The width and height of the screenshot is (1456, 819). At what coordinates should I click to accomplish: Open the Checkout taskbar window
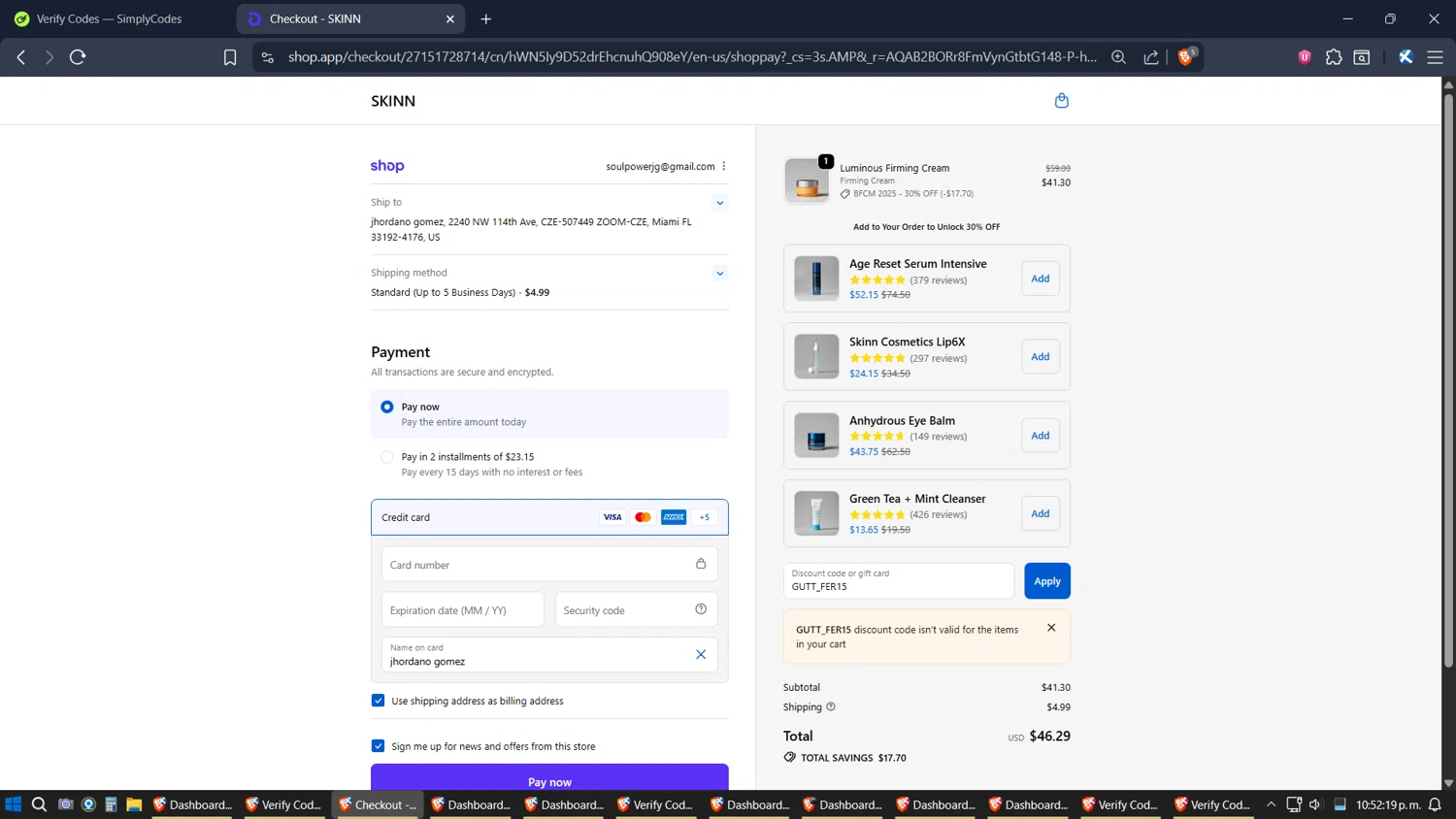coord(379,804)
